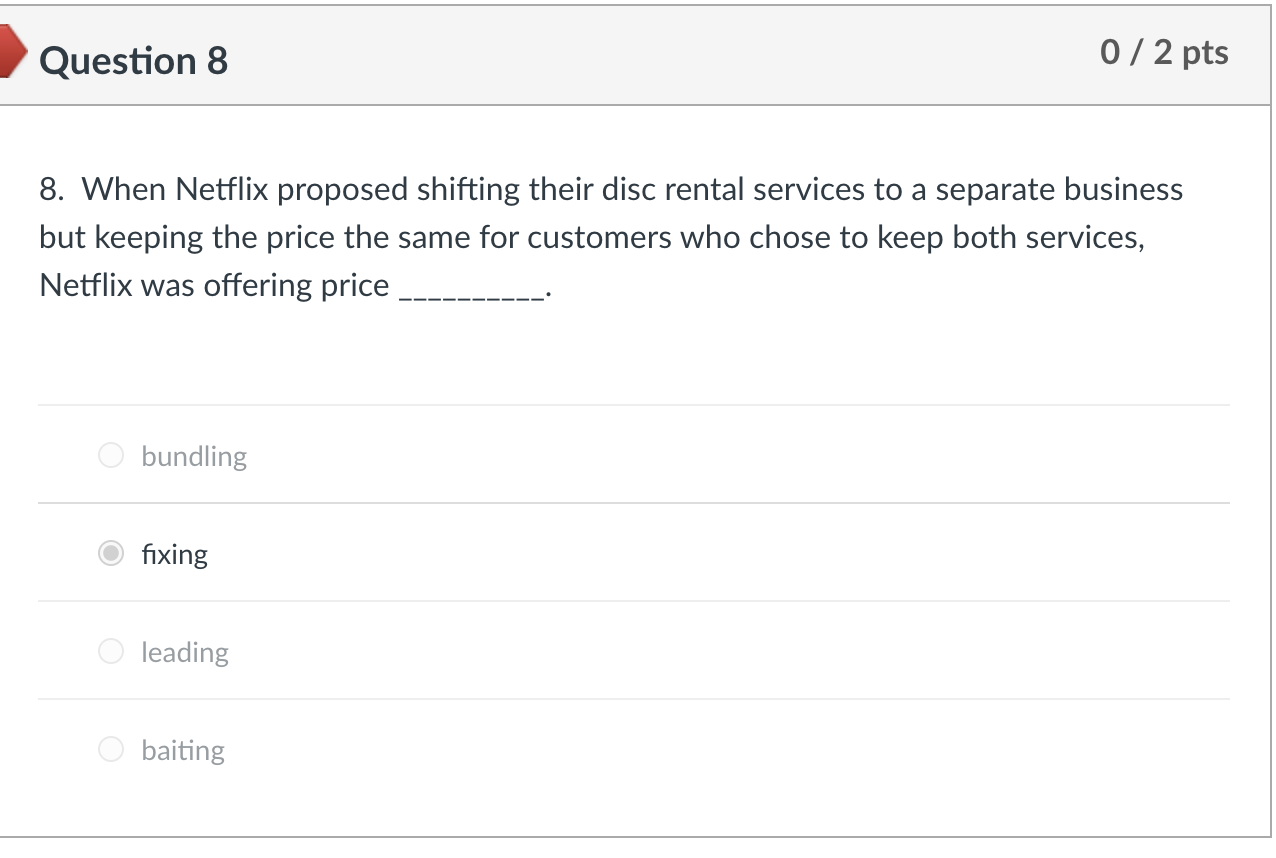Click the Question 8 title bar area
The image size is (1276, 858).
[636, 55]
